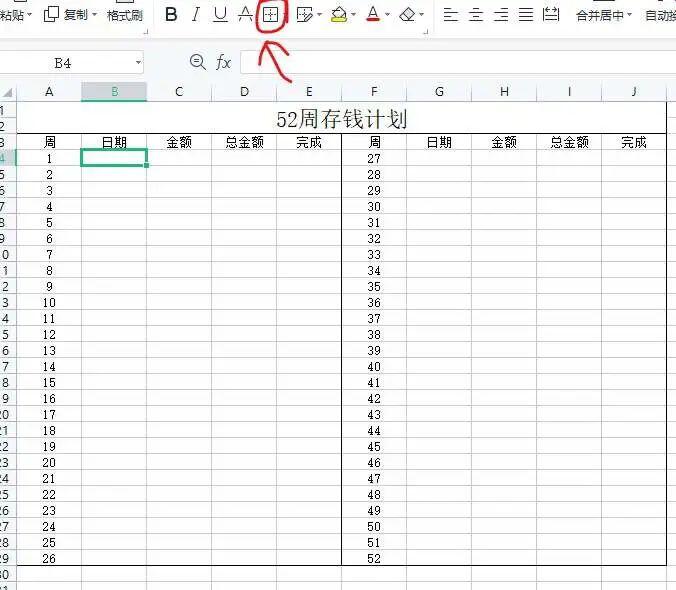Select column I header

569,92
